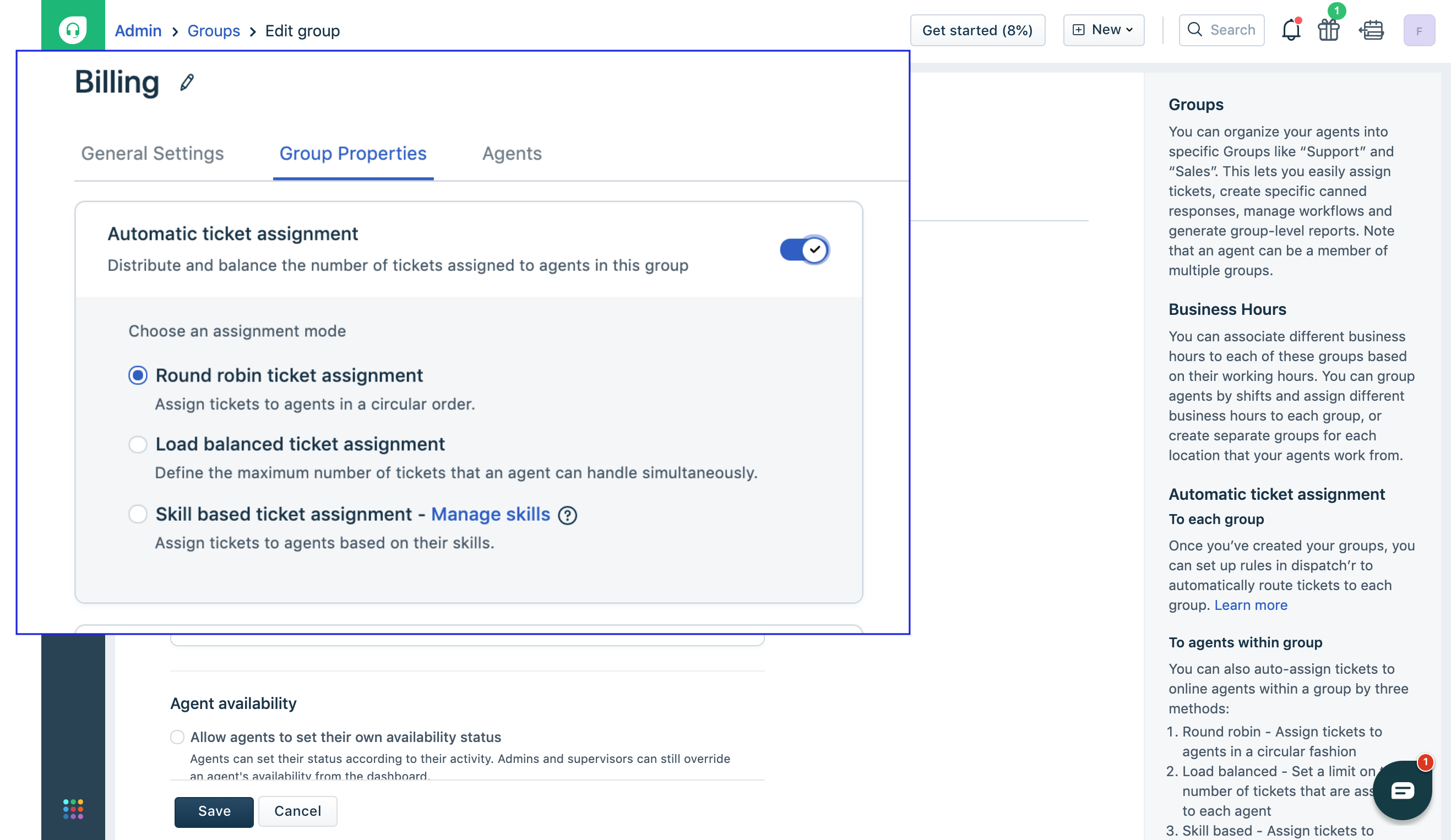Select Load balanced ticket assignment option
The image size is (1451, 840).
click(138, 444)
